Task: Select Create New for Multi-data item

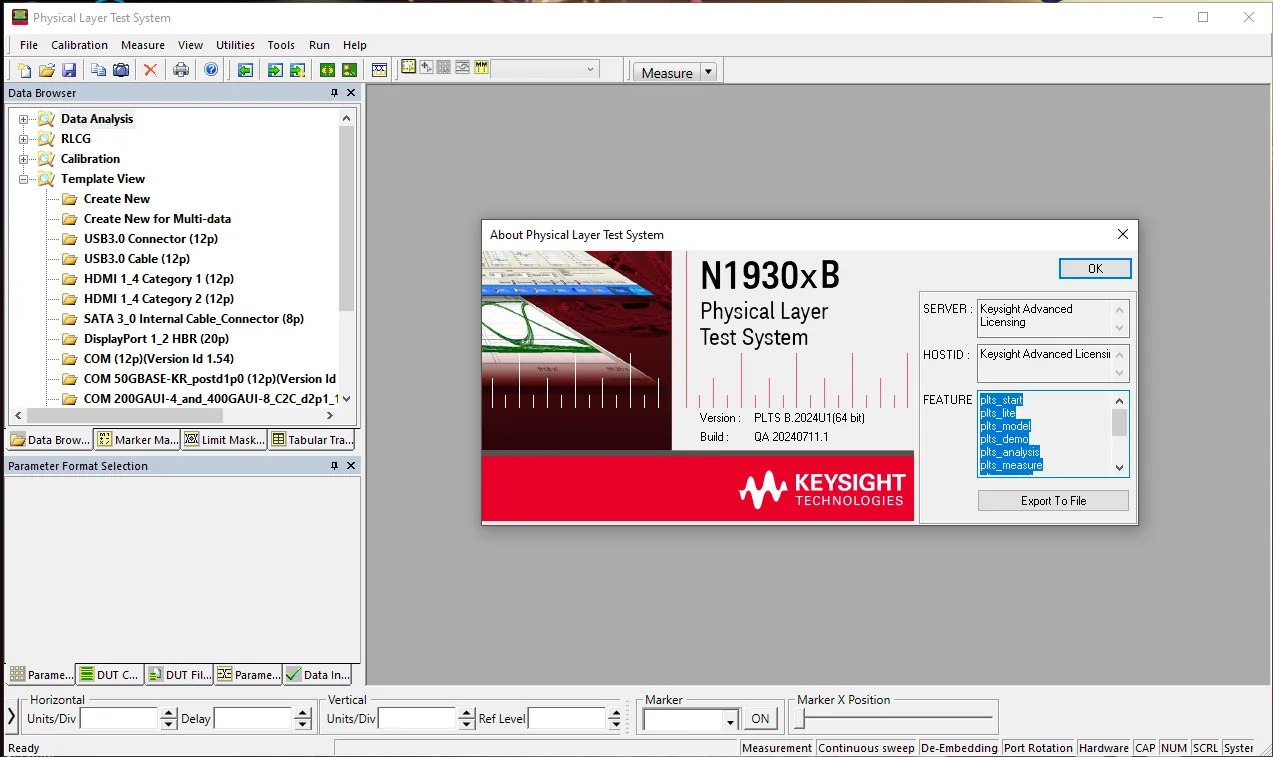Action: point(157,219)
